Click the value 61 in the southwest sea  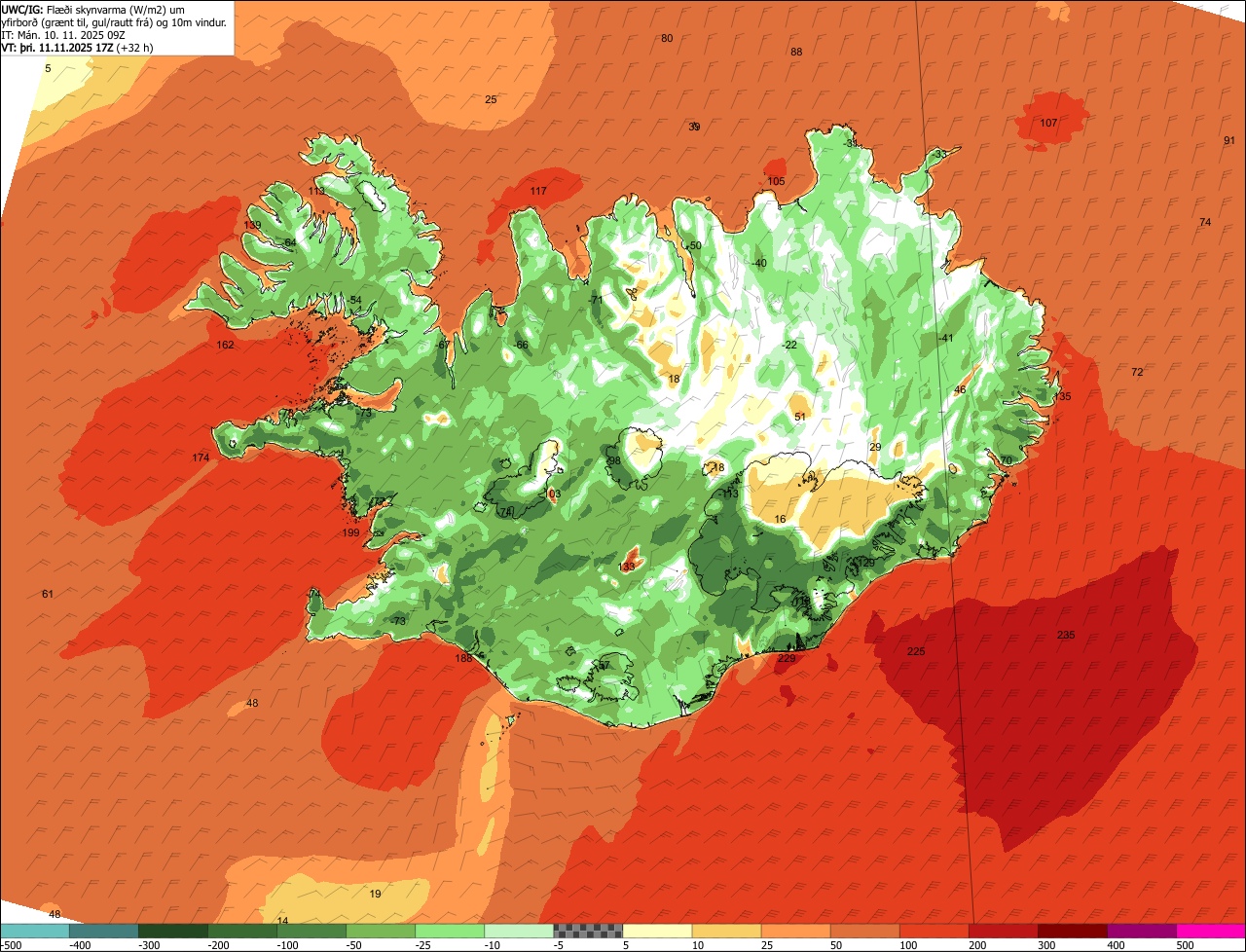(x=48, y=594)
